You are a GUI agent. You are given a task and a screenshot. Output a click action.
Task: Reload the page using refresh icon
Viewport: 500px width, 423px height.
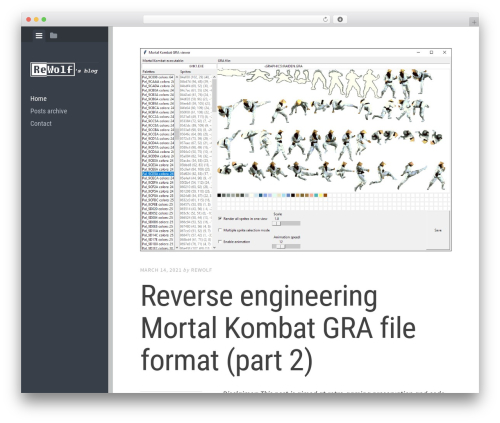325,20
